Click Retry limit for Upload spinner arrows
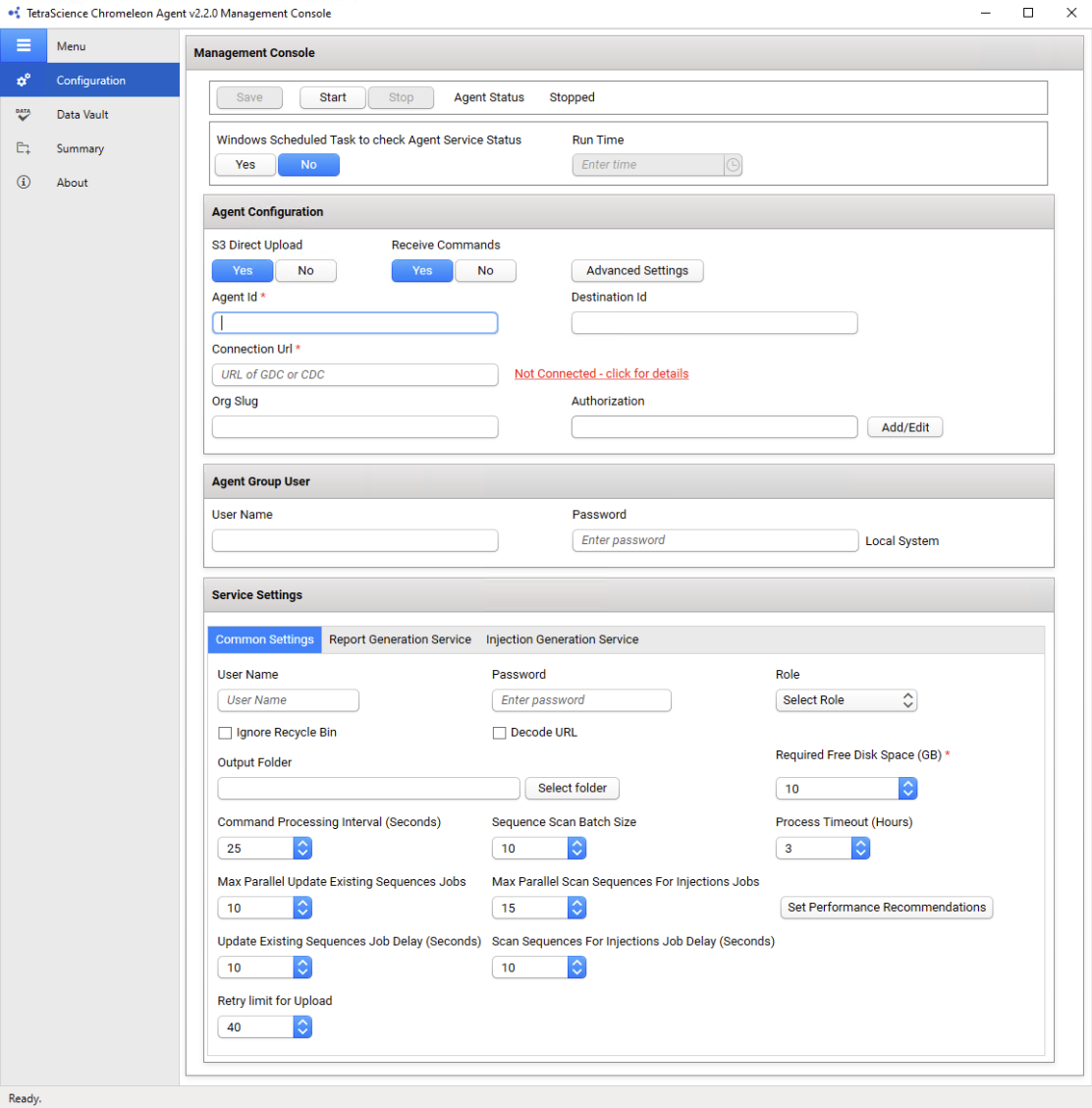This screenshot has height=1108, width=1092. click(302, 1027)
